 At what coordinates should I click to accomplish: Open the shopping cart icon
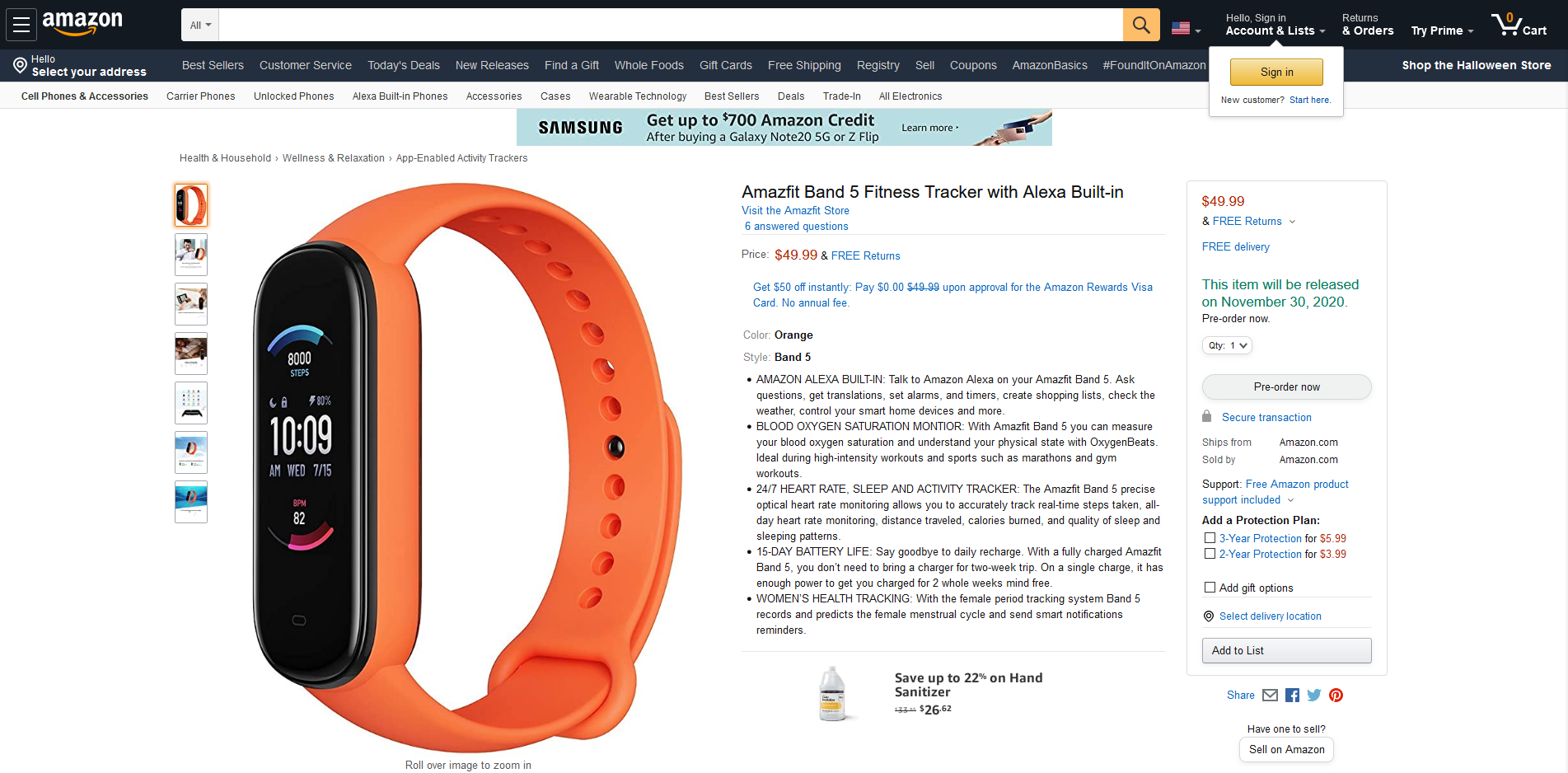coord(1519,25)
